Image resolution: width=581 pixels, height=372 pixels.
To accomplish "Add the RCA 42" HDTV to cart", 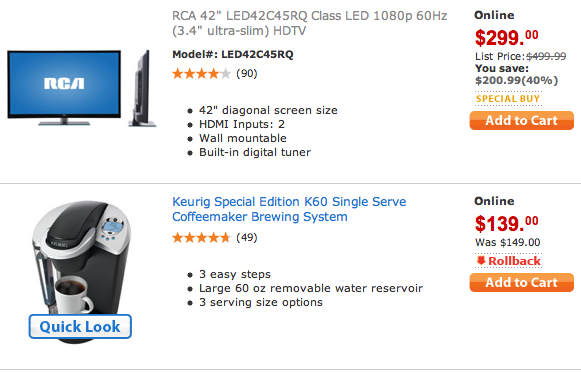I will (x=521, y=120).
